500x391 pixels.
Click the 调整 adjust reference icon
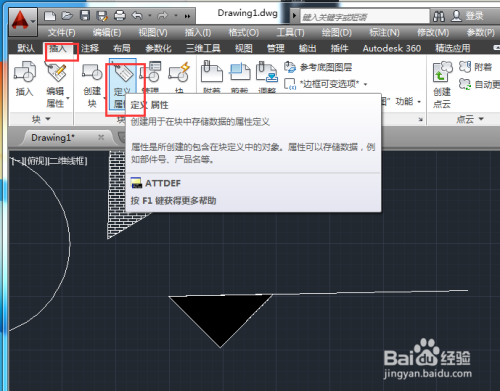pyautogui.click(x=267, y=71)
